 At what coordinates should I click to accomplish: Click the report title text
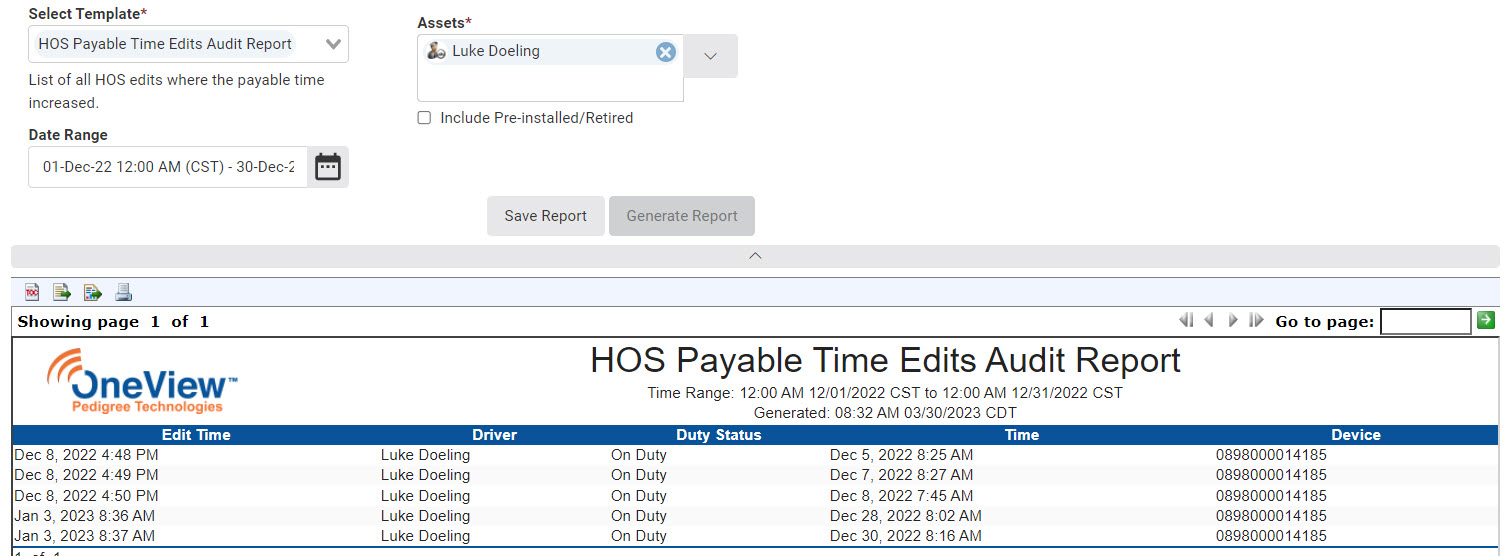tap(885, 361)
